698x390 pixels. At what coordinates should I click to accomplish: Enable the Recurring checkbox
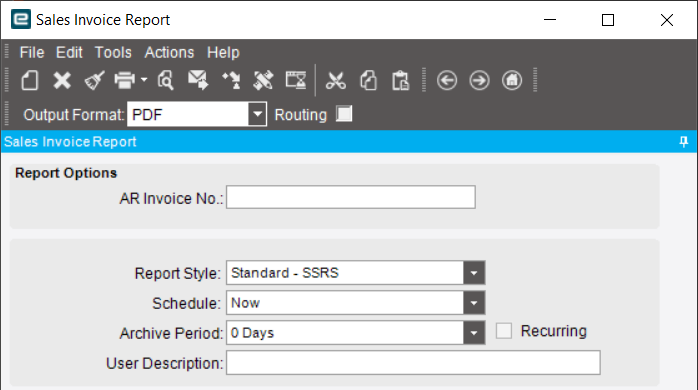click(503, 331)
